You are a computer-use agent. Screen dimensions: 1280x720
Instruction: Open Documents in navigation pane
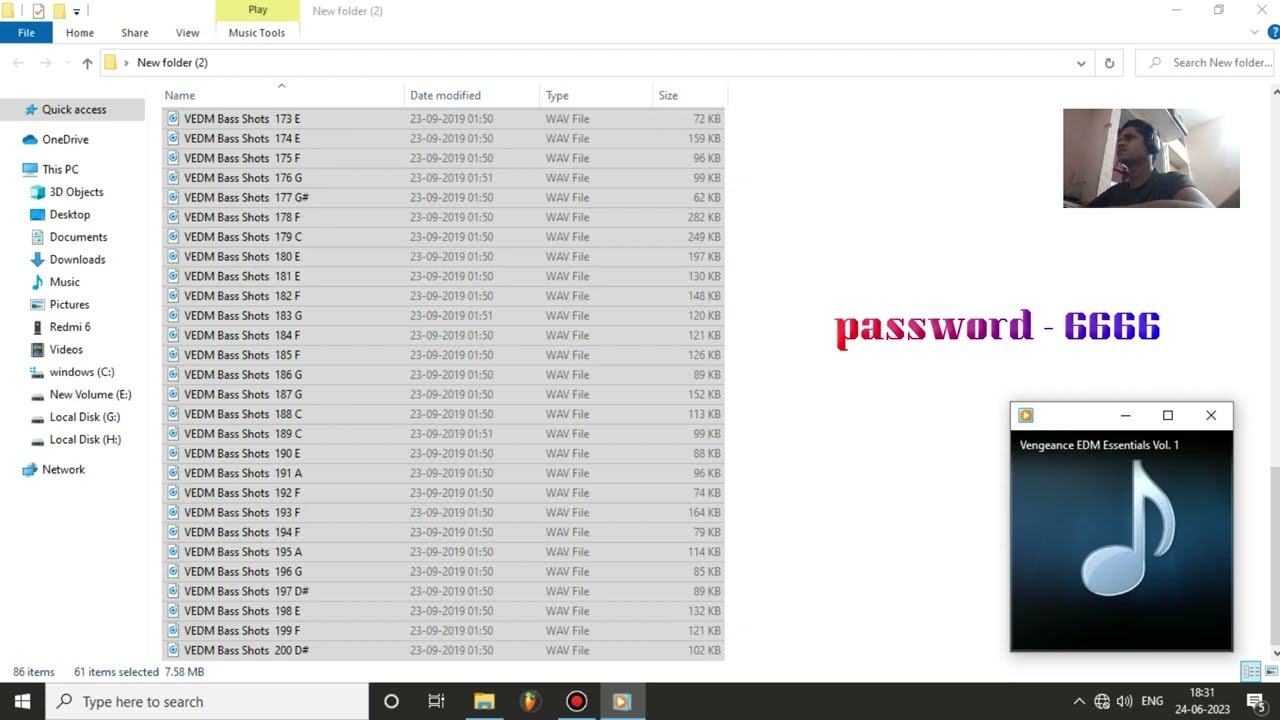click(x=78, y=237)
